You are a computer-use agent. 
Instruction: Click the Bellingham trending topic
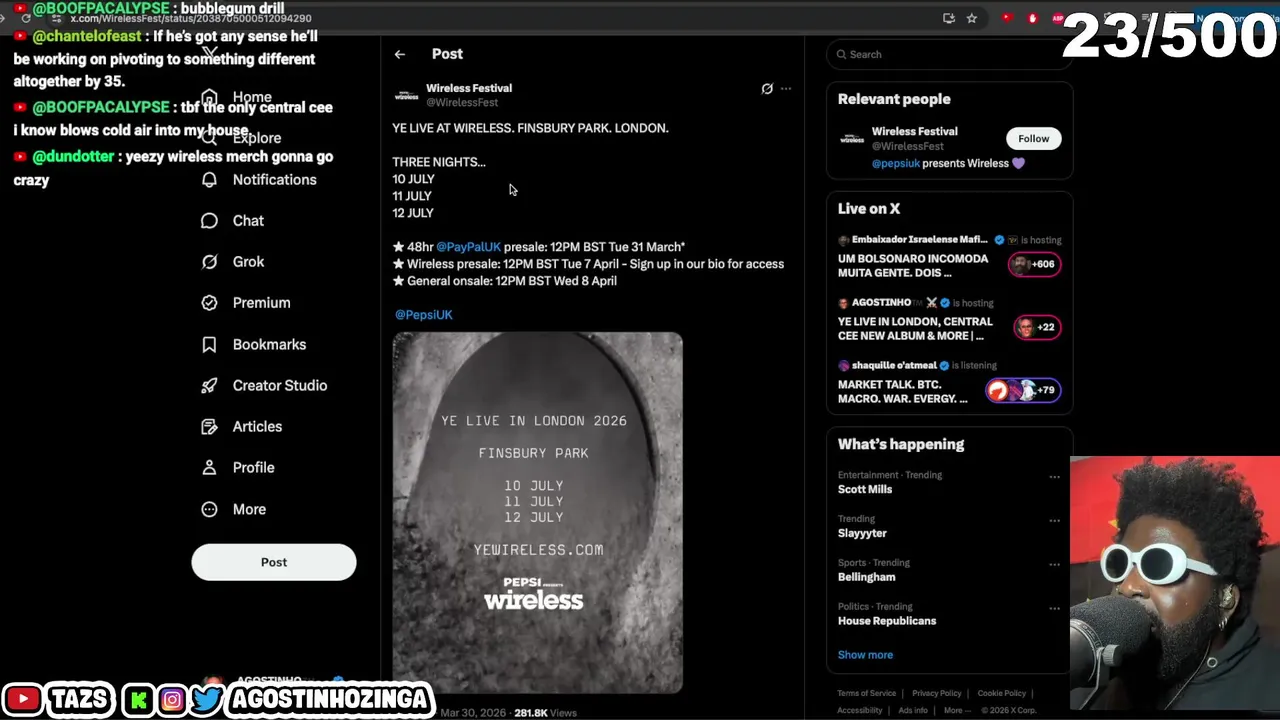click(867, 578)
